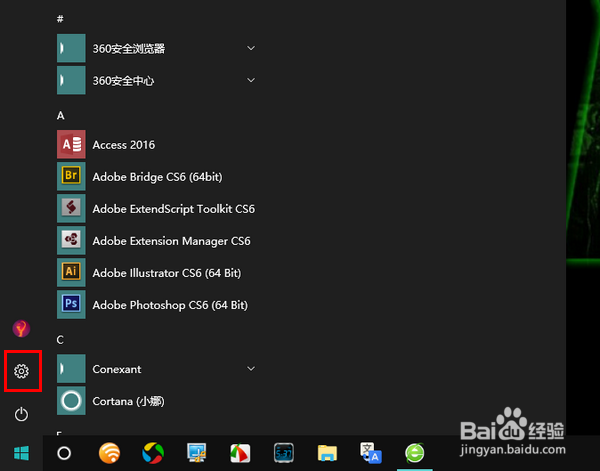This screenshot has height=471, width=600.
Task: Open the colorful pinwheel browser on taskbar
Action: 153,453
